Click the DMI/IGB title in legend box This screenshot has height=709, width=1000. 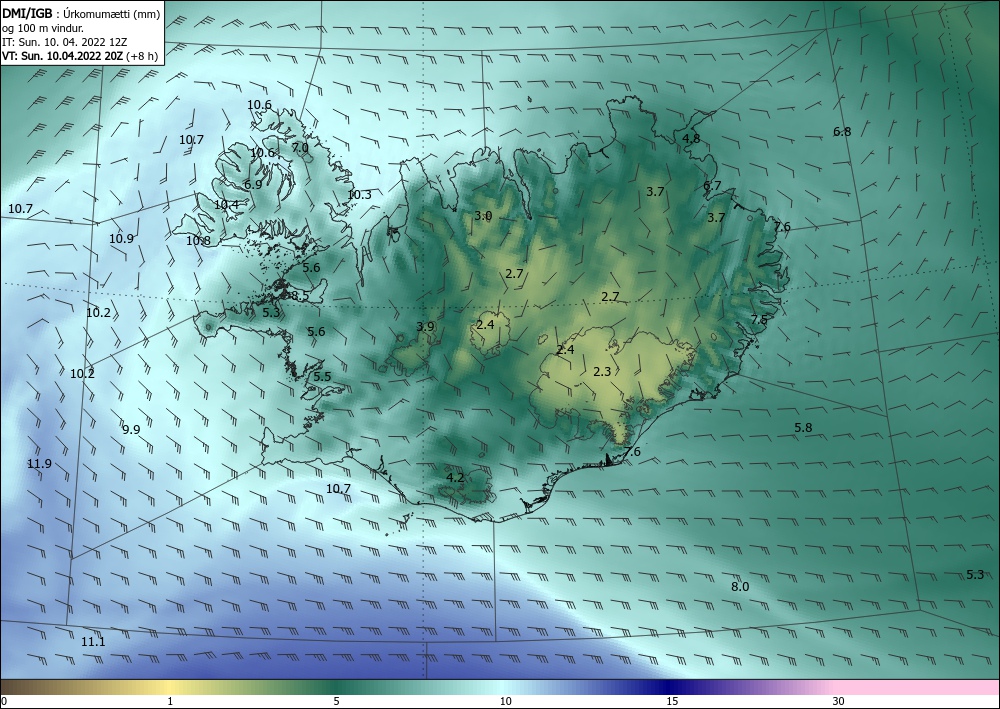[x=27, y=14]
